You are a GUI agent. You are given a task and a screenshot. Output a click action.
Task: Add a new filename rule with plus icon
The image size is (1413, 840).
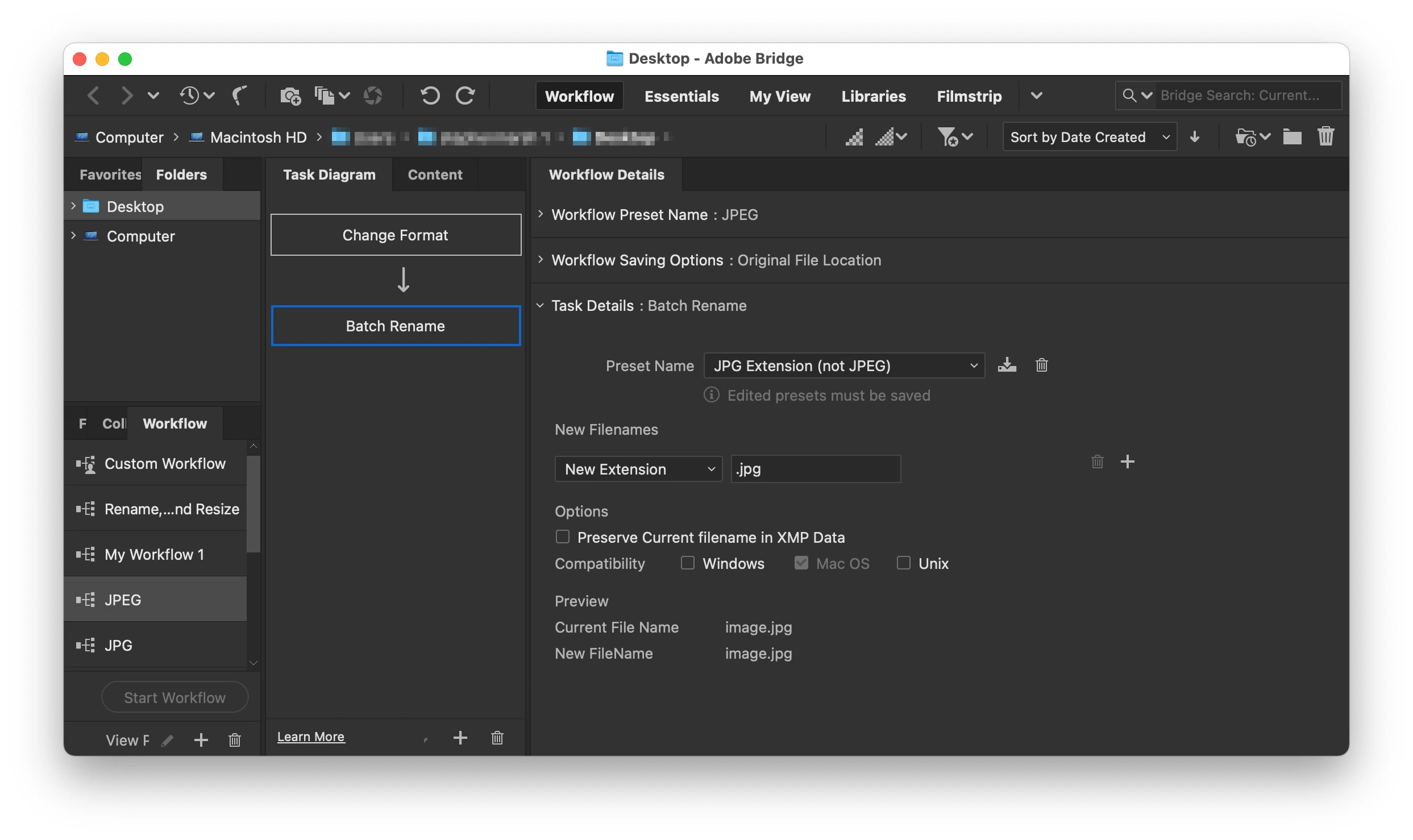click(x=1127, y=461)
